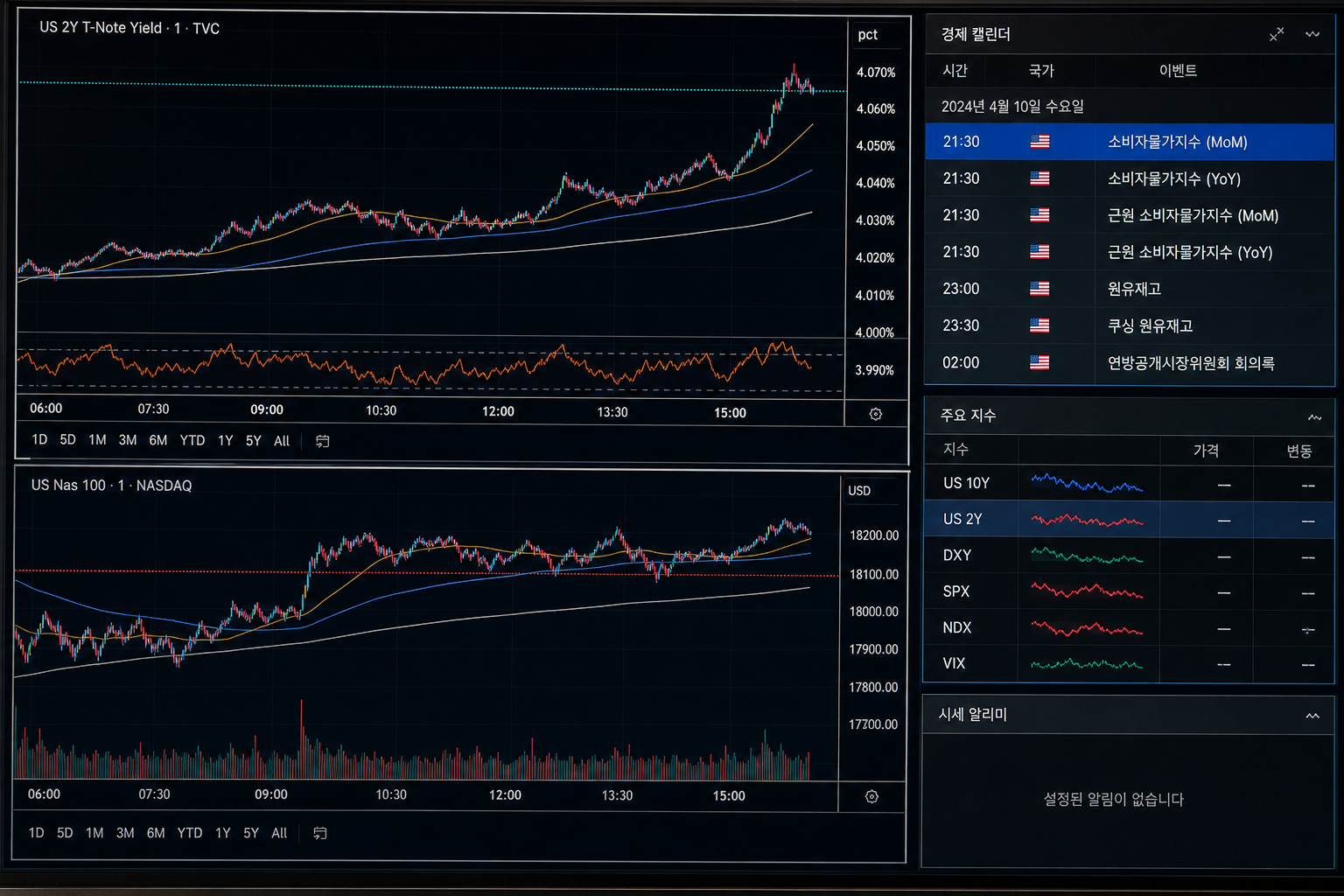1344x896 pixels.
Task: Select 1D range on US 2Y chart
Action: tap(39, 440)
